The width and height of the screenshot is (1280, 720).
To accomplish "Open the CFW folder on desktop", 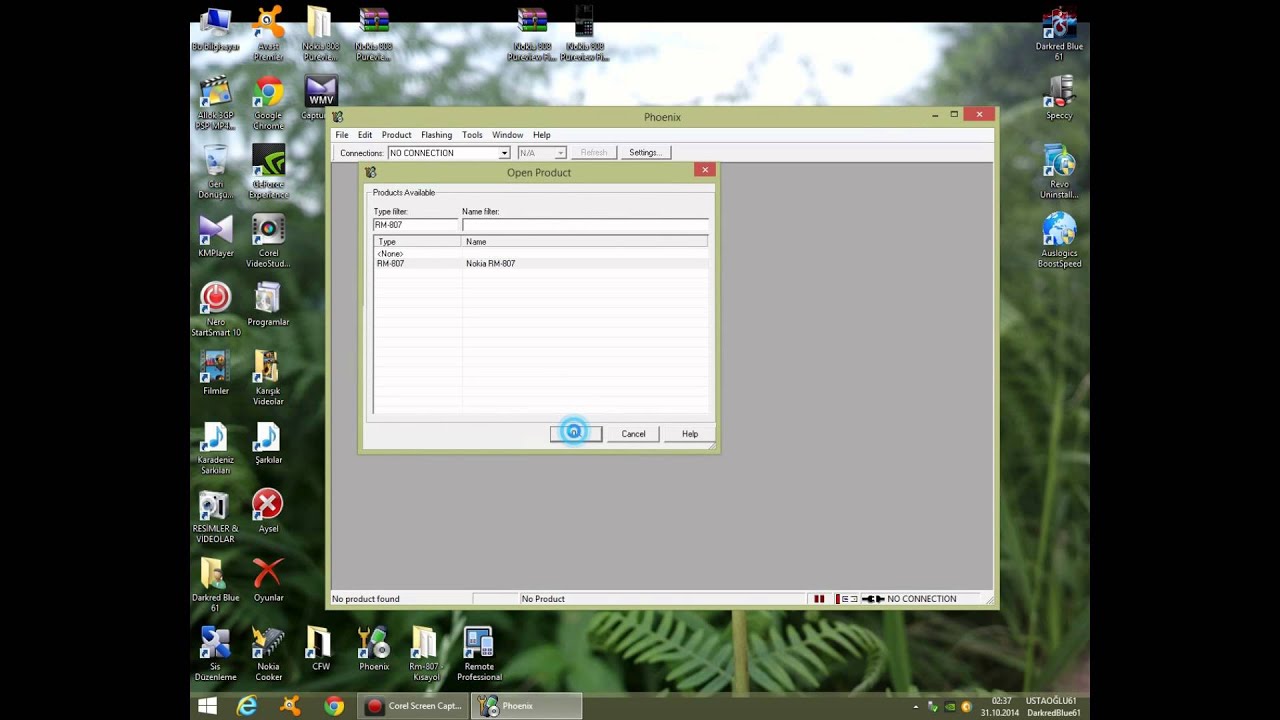I will pos(320,648).
